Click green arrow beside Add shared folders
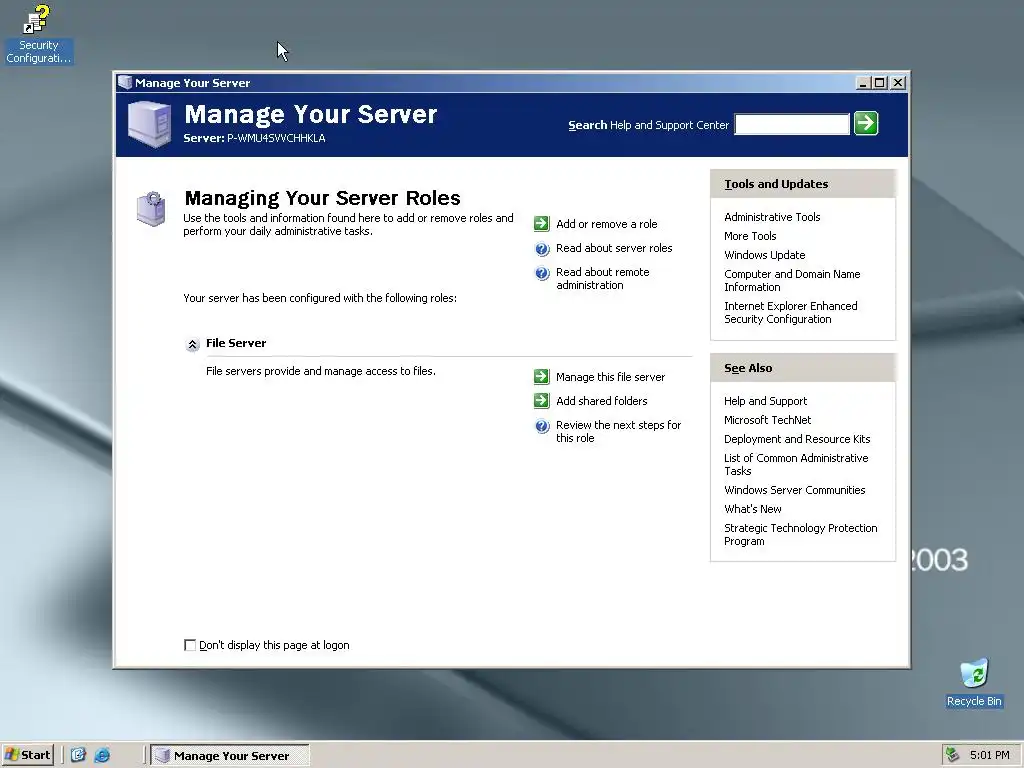 point(541,400)
